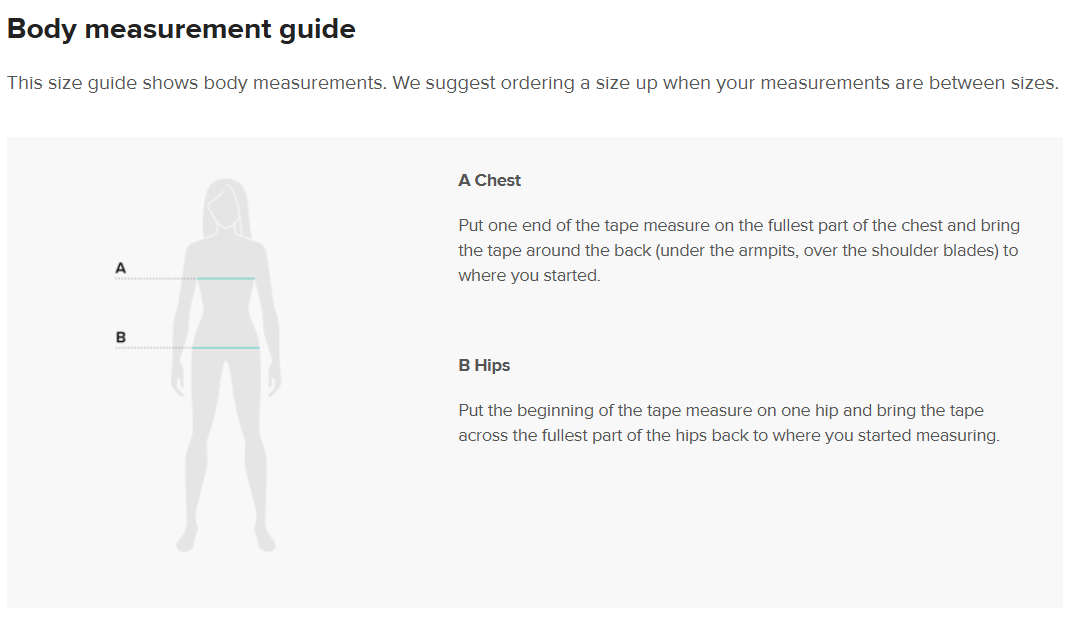Click the "A Chest" heading
The image size is (1072, 630).
click(490, 181)
